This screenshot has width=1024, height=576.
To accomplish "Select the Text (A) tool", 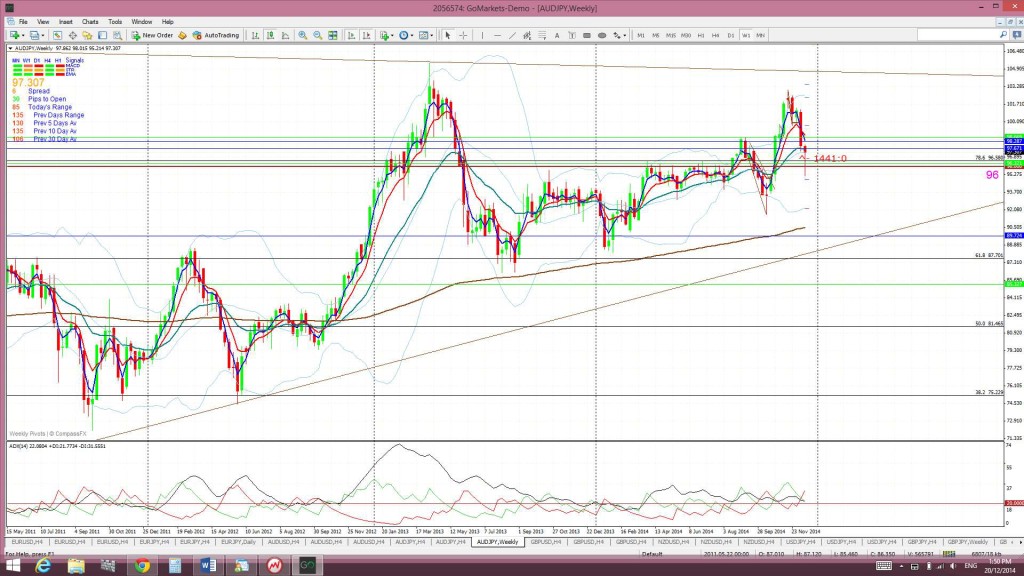I will 557,35.
